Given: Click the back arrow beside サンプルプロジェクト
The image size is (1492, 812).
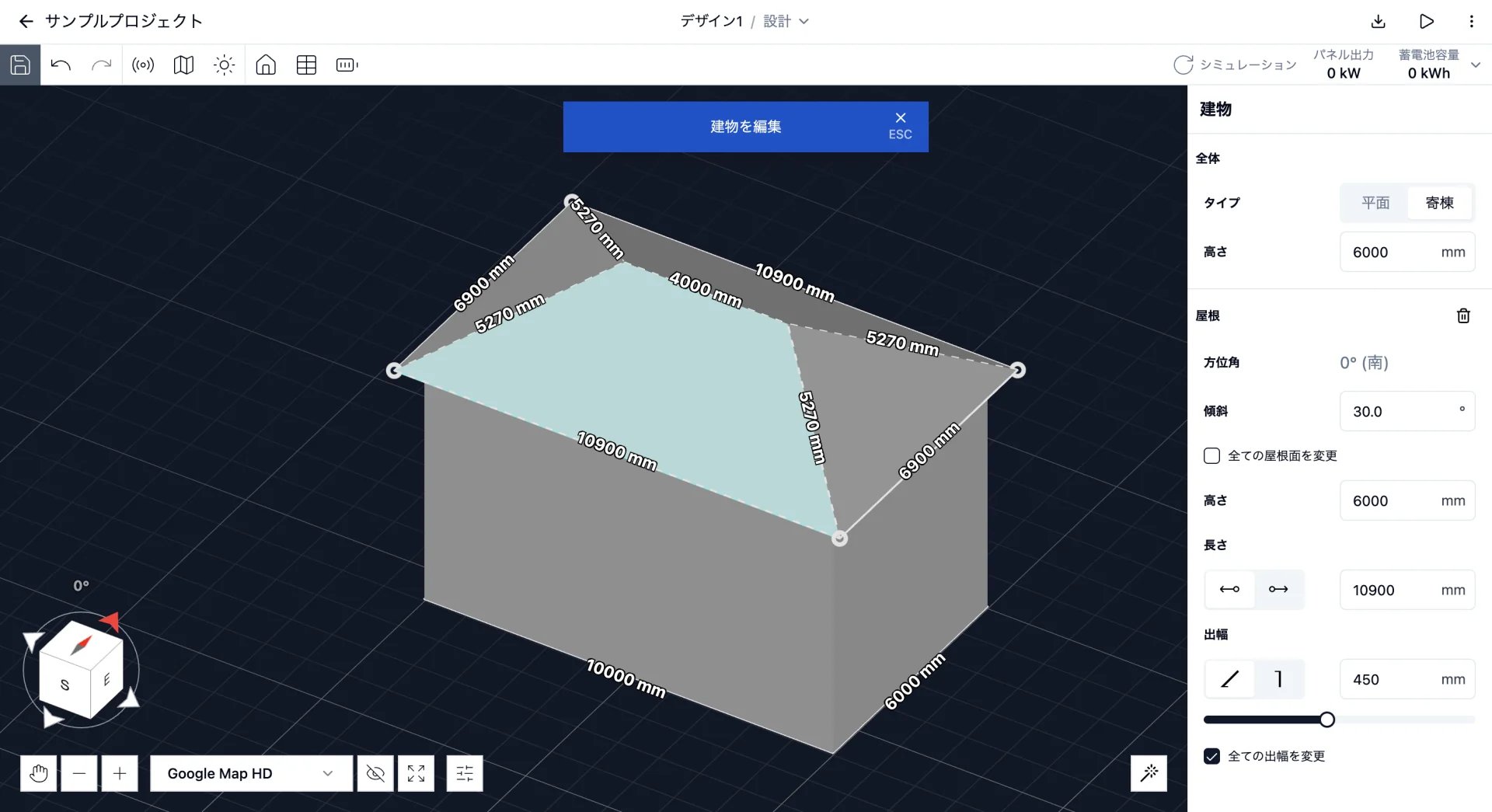Looking at the screenshot, I should point(26,22).
